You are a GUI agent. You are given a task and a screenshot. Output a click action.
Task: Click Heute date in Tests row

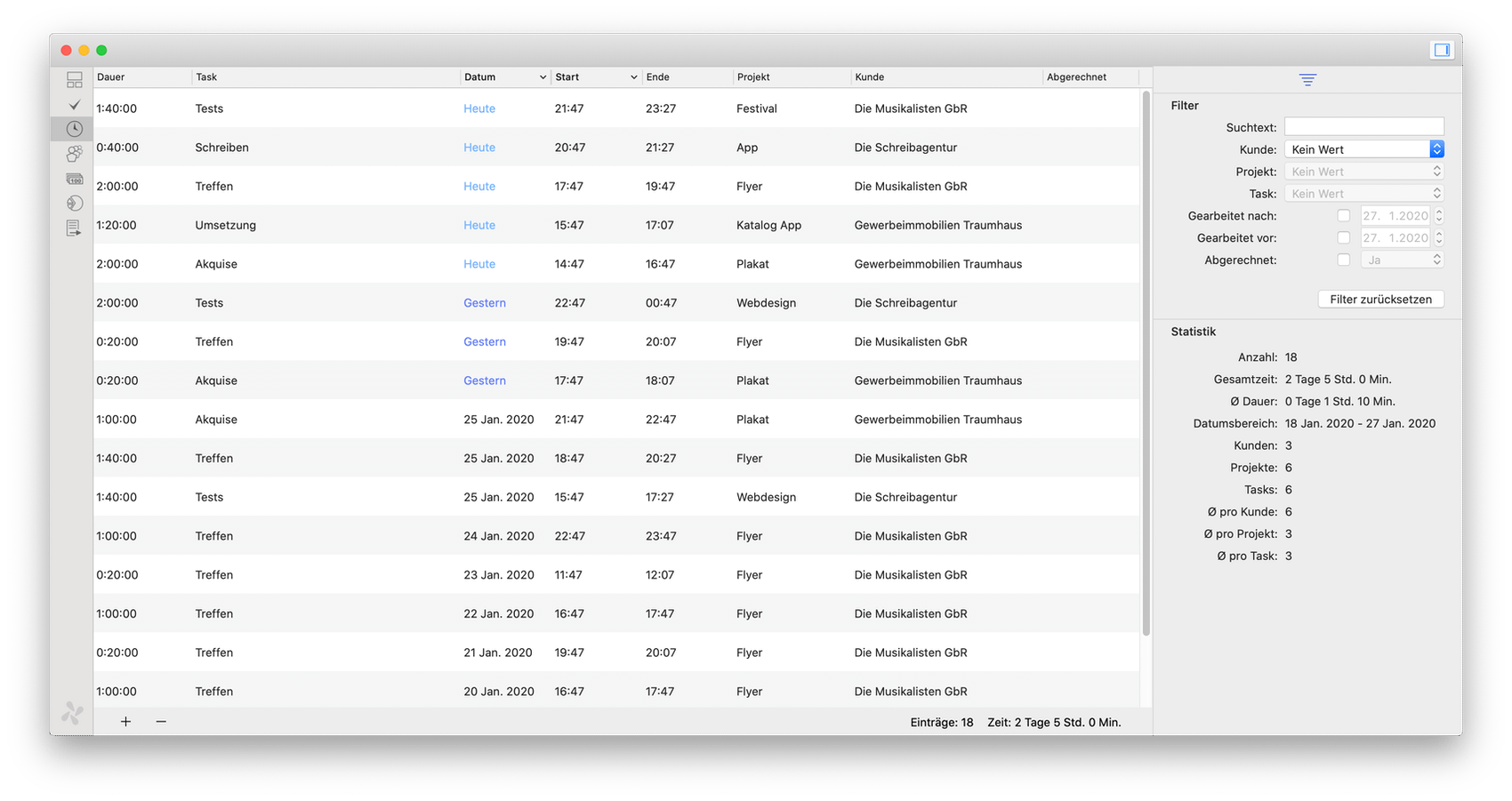click(x=479, y=108)
